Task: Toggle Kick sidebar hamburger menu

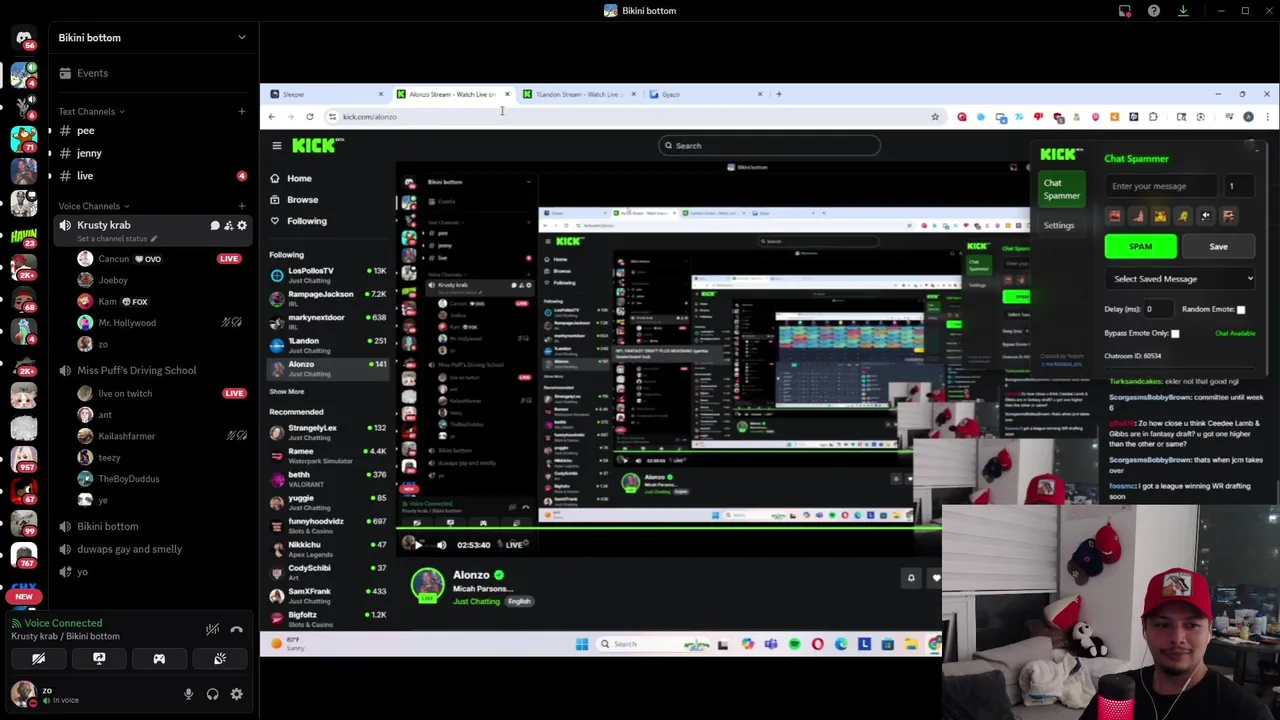Action: pos(277,146)
